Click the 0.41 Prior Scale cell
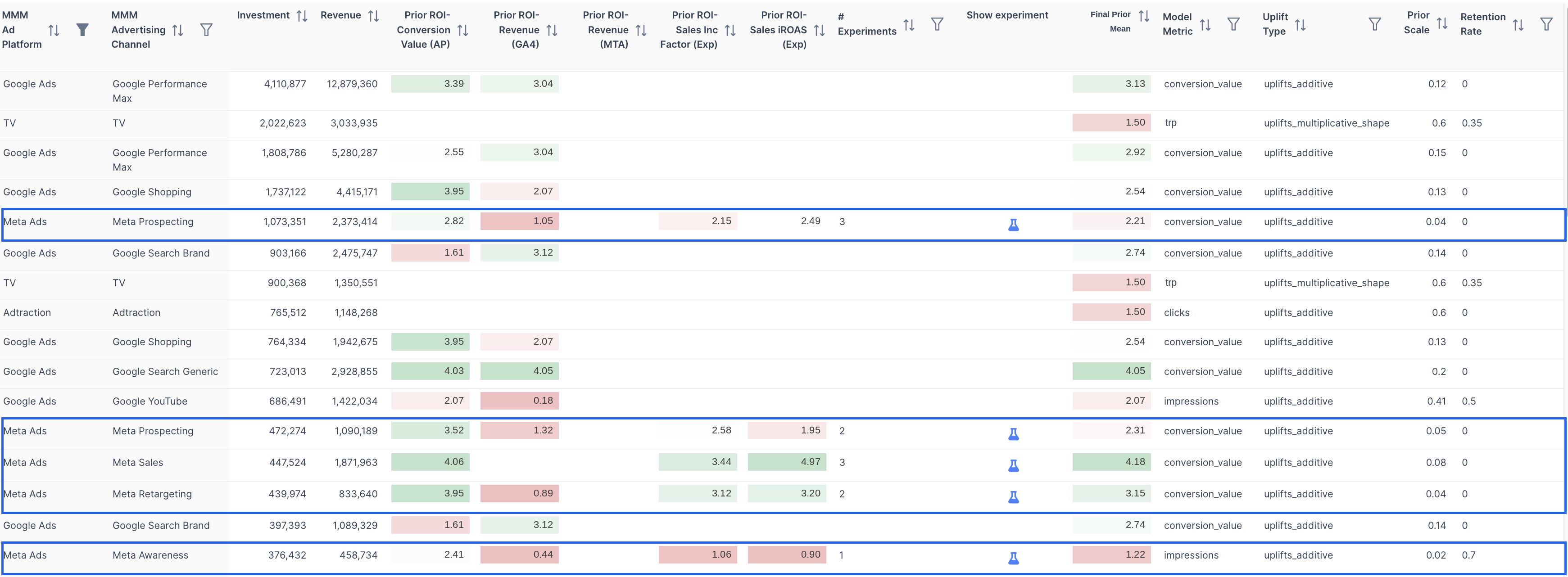This screenshot has height=577, width=1568. click(x=1437, y=401)
